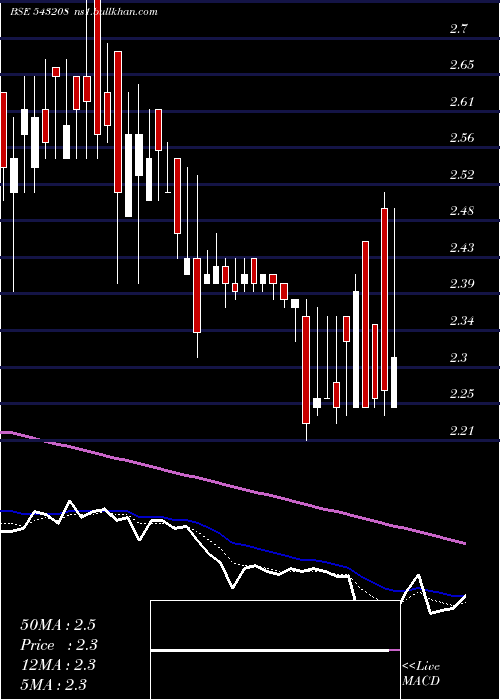
Task: Click the 2.7 price axis label
Action: tap(459, 29)
